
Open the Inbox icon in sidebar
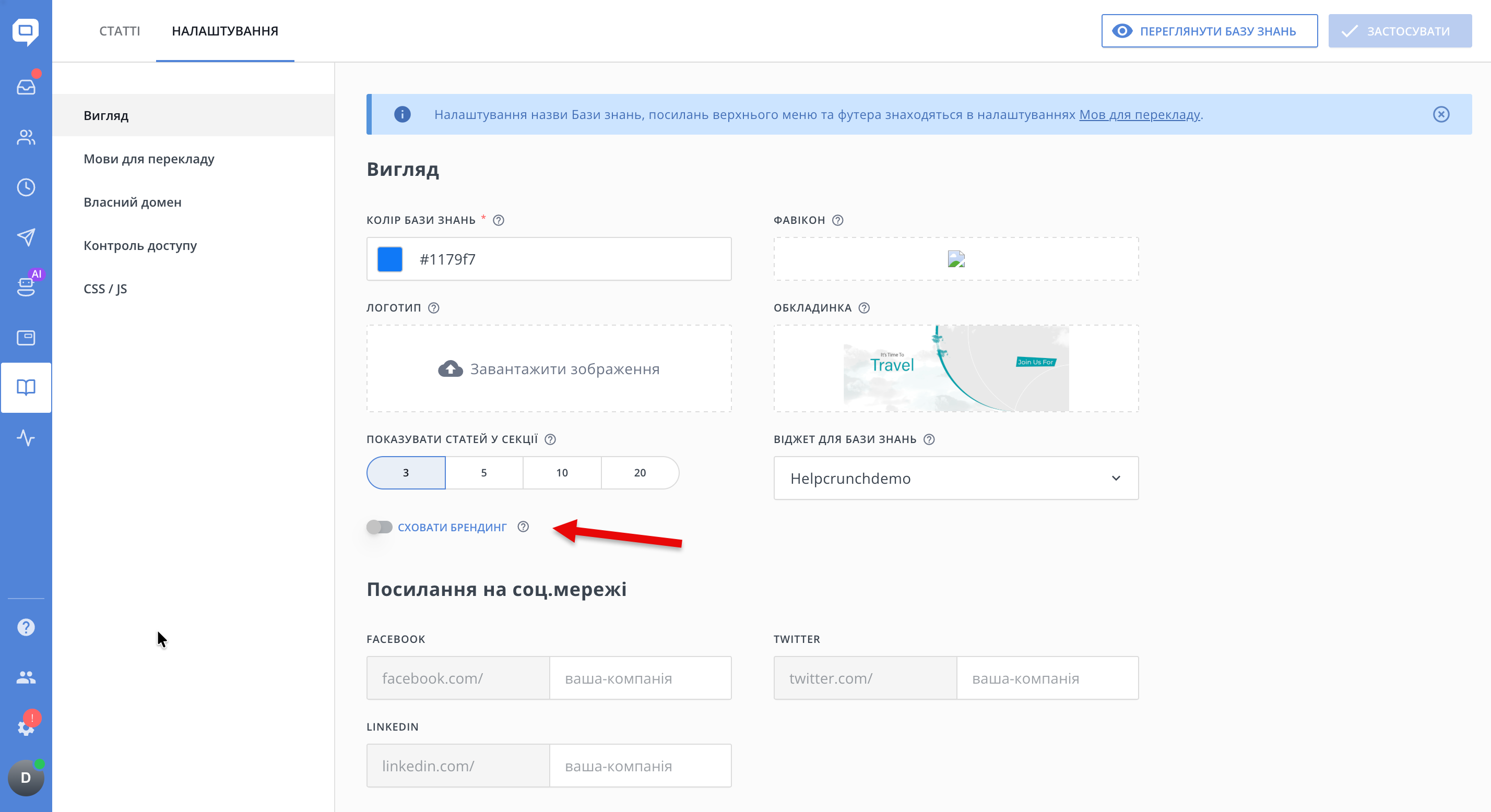[x=26, y=87]
